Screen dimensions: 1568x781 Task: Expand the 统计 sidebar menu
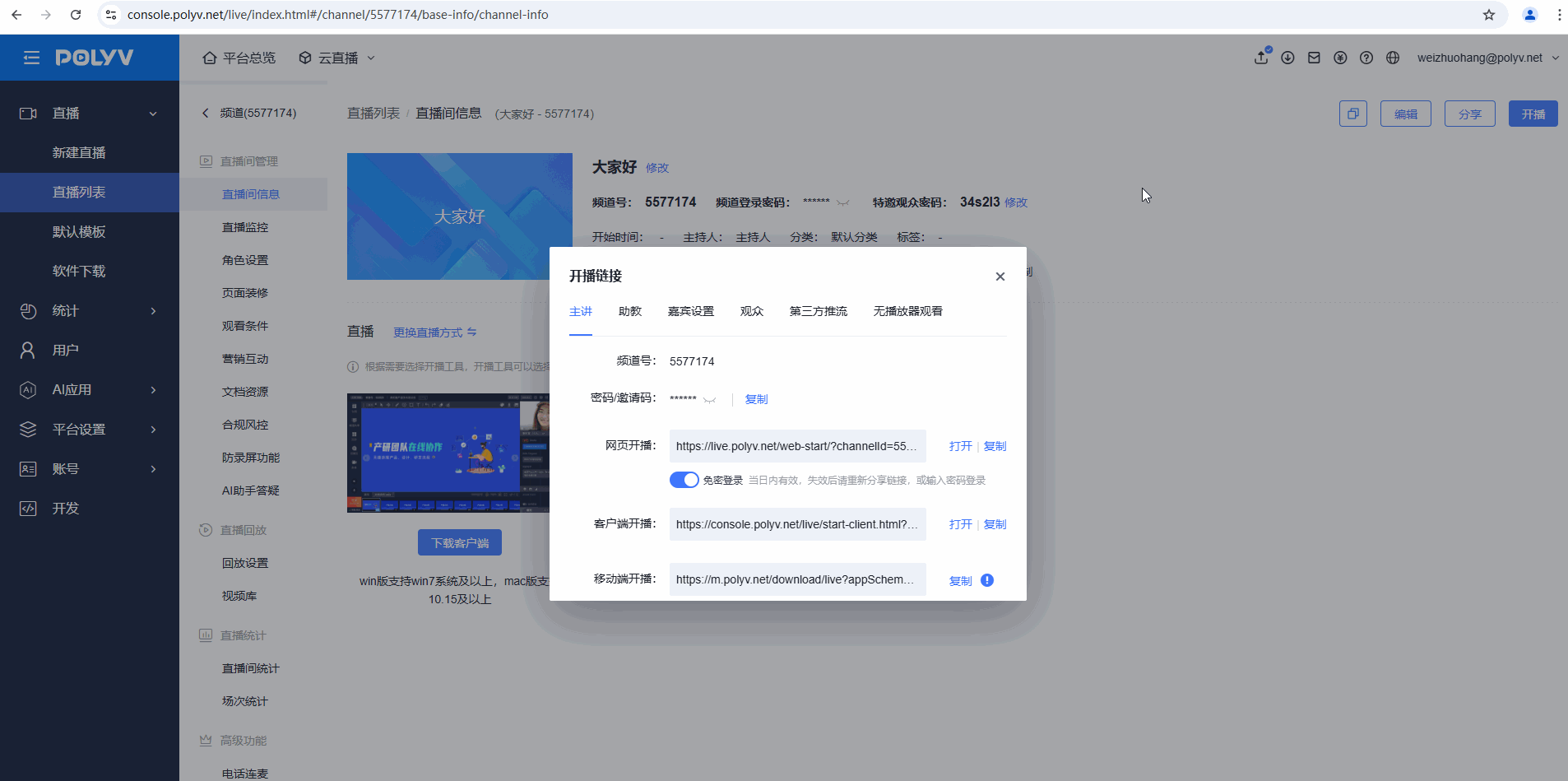tap(89, 311)
